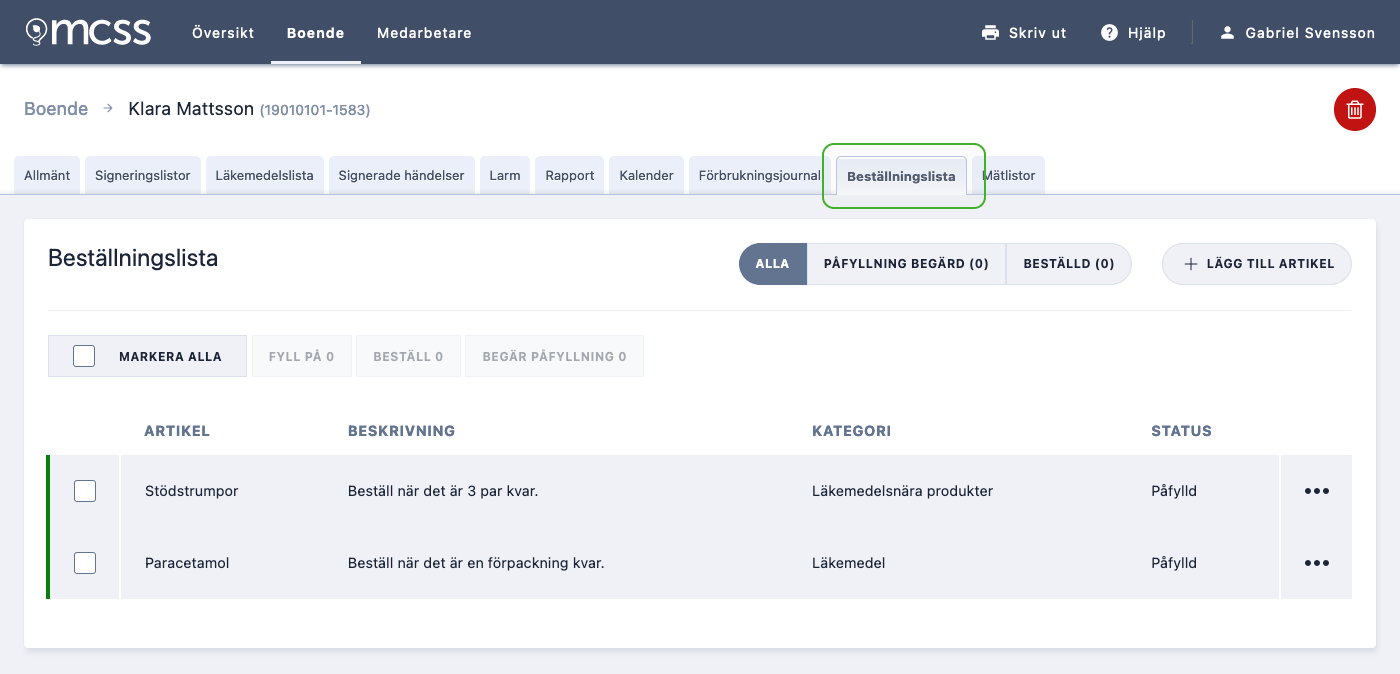Click the red trash delete icon
This screenshot has width=1400, height=674.
coord(1355,110)
